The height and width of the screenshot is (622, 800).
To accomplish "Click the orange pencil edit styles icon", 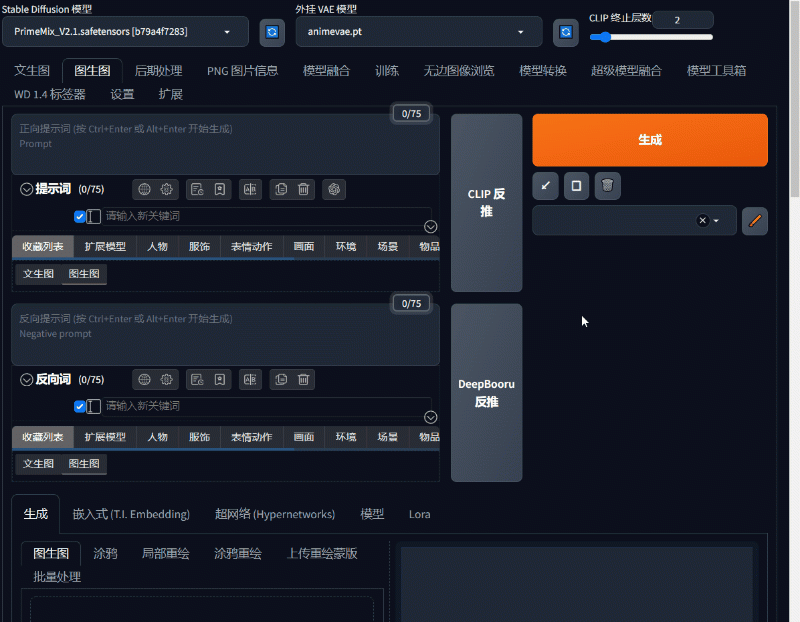I will pos(755,221).
